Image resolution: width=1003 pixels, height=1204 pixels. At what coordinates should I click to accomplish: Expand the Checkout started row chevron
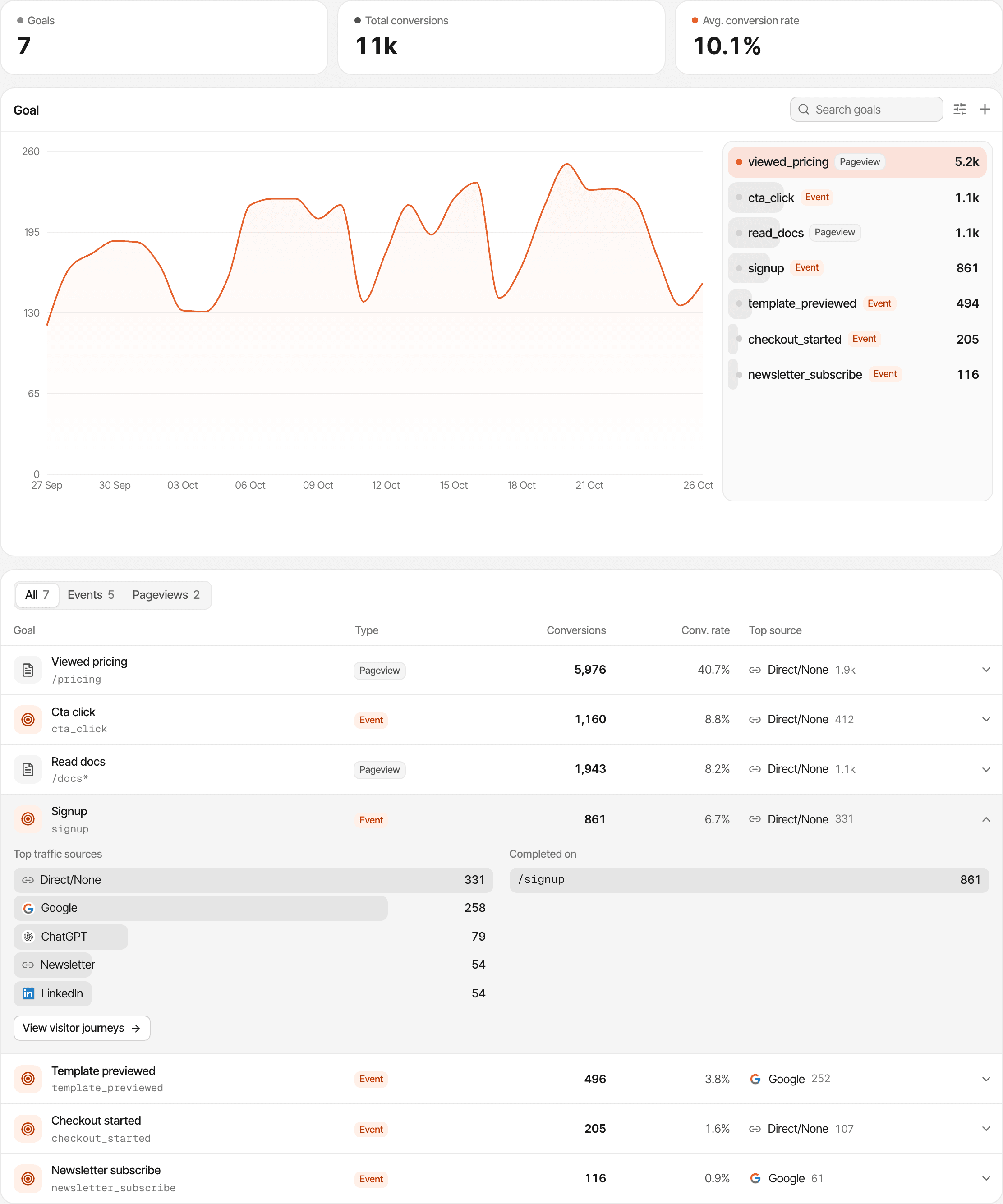point(986,1129)
